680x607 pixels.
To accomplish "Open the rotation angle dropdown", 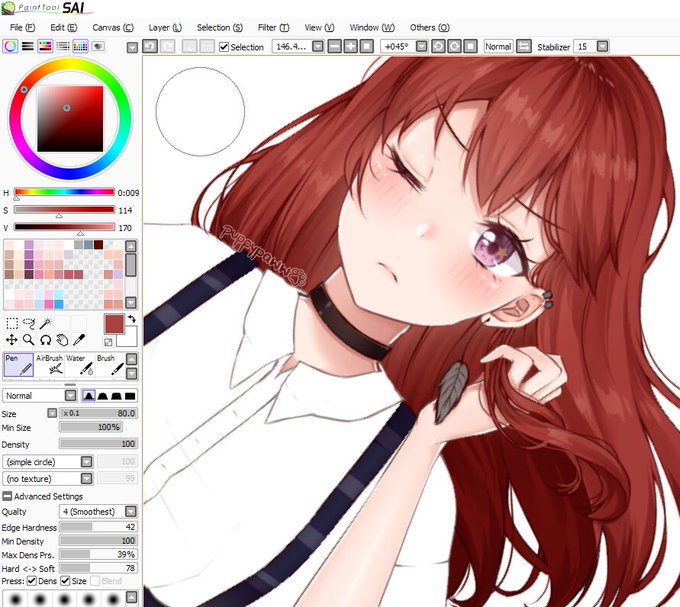I will (x=422, y=46).
